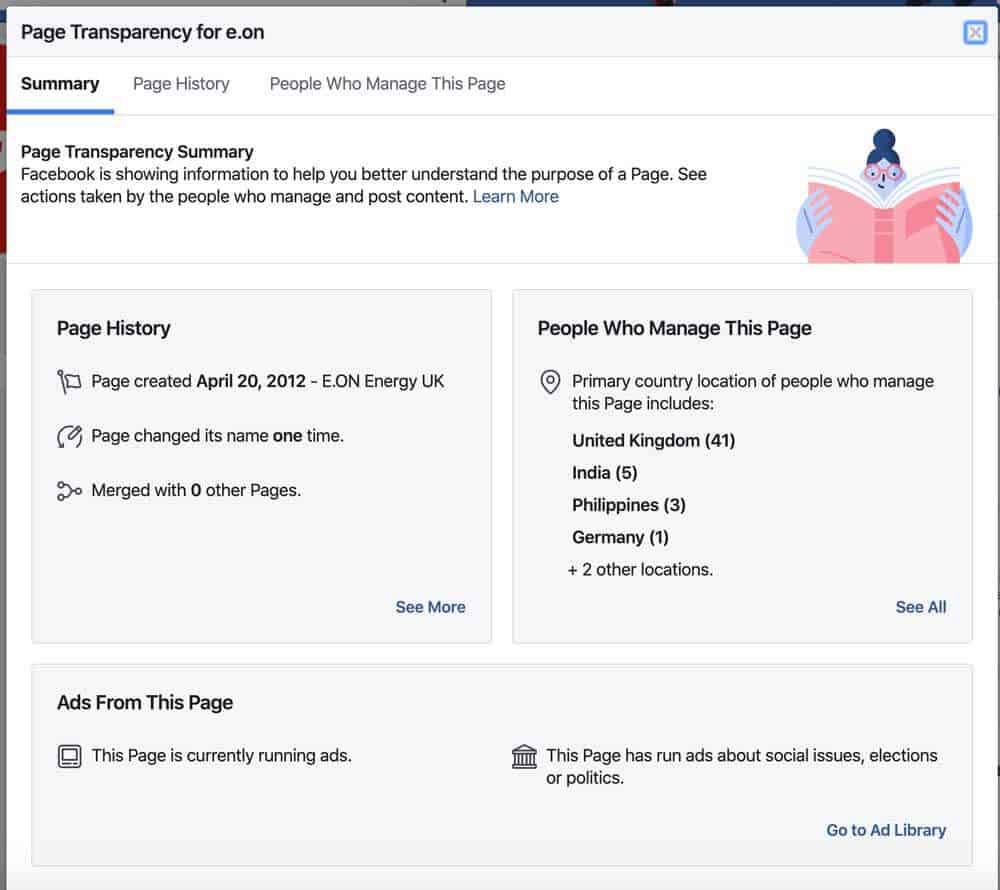
Task: Click the '+ 2 other locations.' text
Action: (640, 569)
